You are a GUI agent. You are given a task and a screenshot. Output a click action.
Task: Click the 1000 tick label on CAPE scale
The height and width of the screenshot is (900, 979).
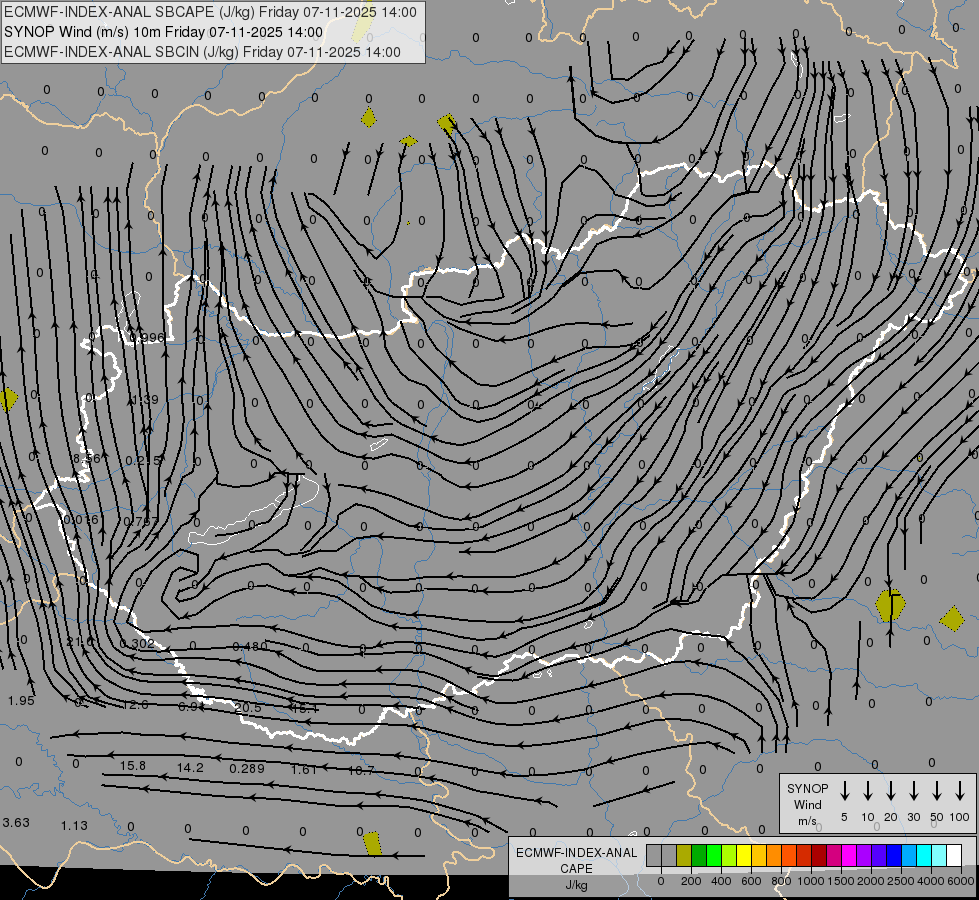click(810, 881)
